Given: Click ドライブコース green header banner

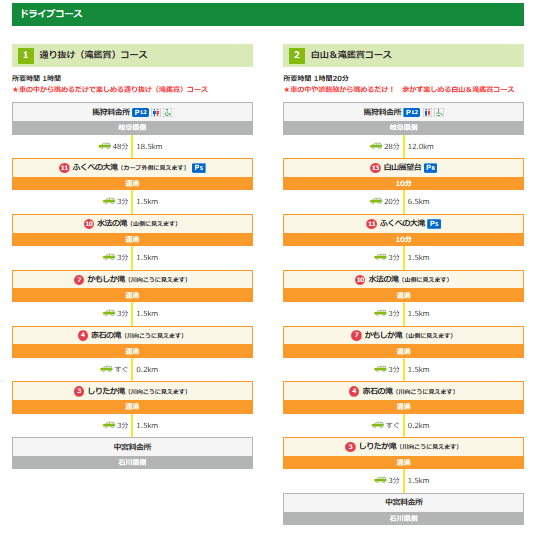Looking at the screenshot, I should point(268,14).
